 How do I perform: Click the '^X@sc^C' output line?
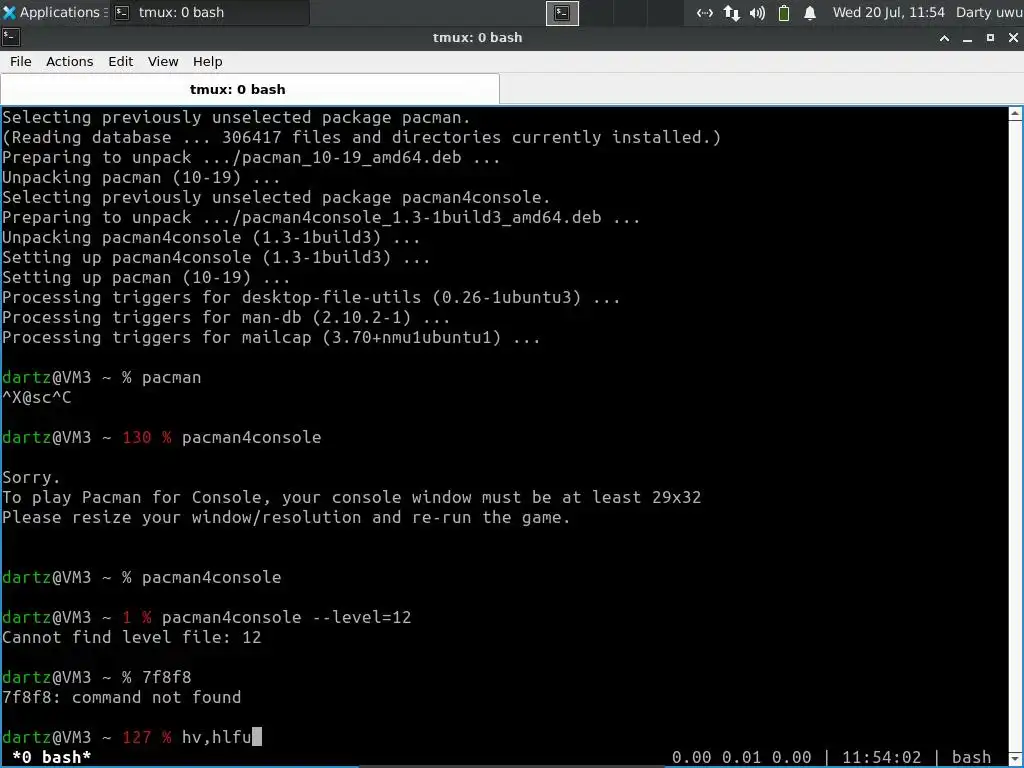point(37,397)
